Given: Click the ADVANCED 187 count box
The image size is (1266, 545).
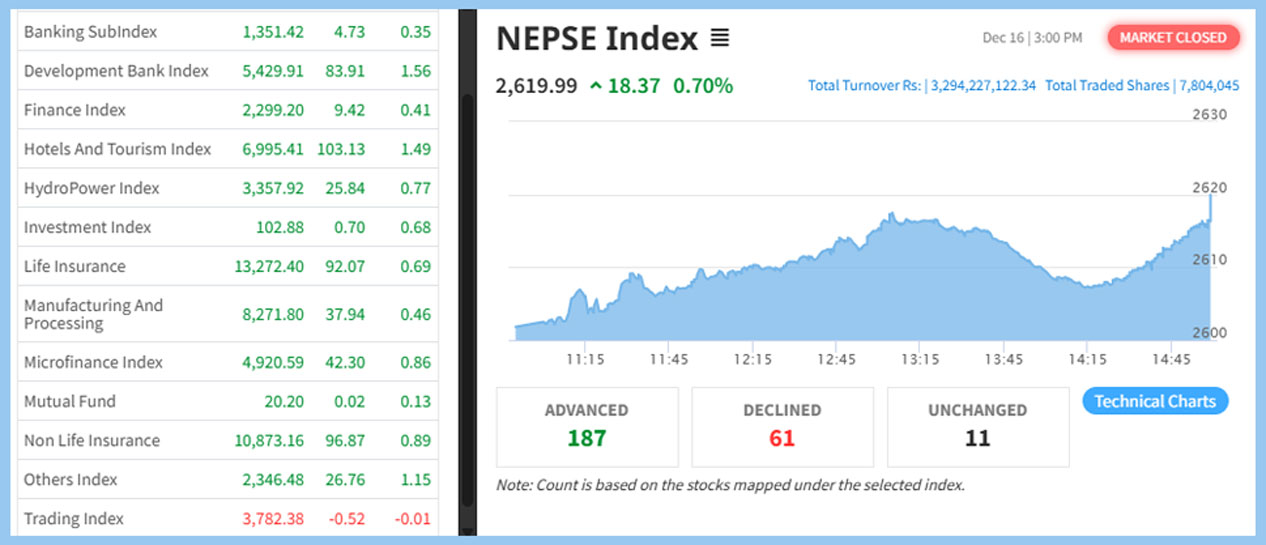Looking at the screenshot, I should (x=587, y=426).
